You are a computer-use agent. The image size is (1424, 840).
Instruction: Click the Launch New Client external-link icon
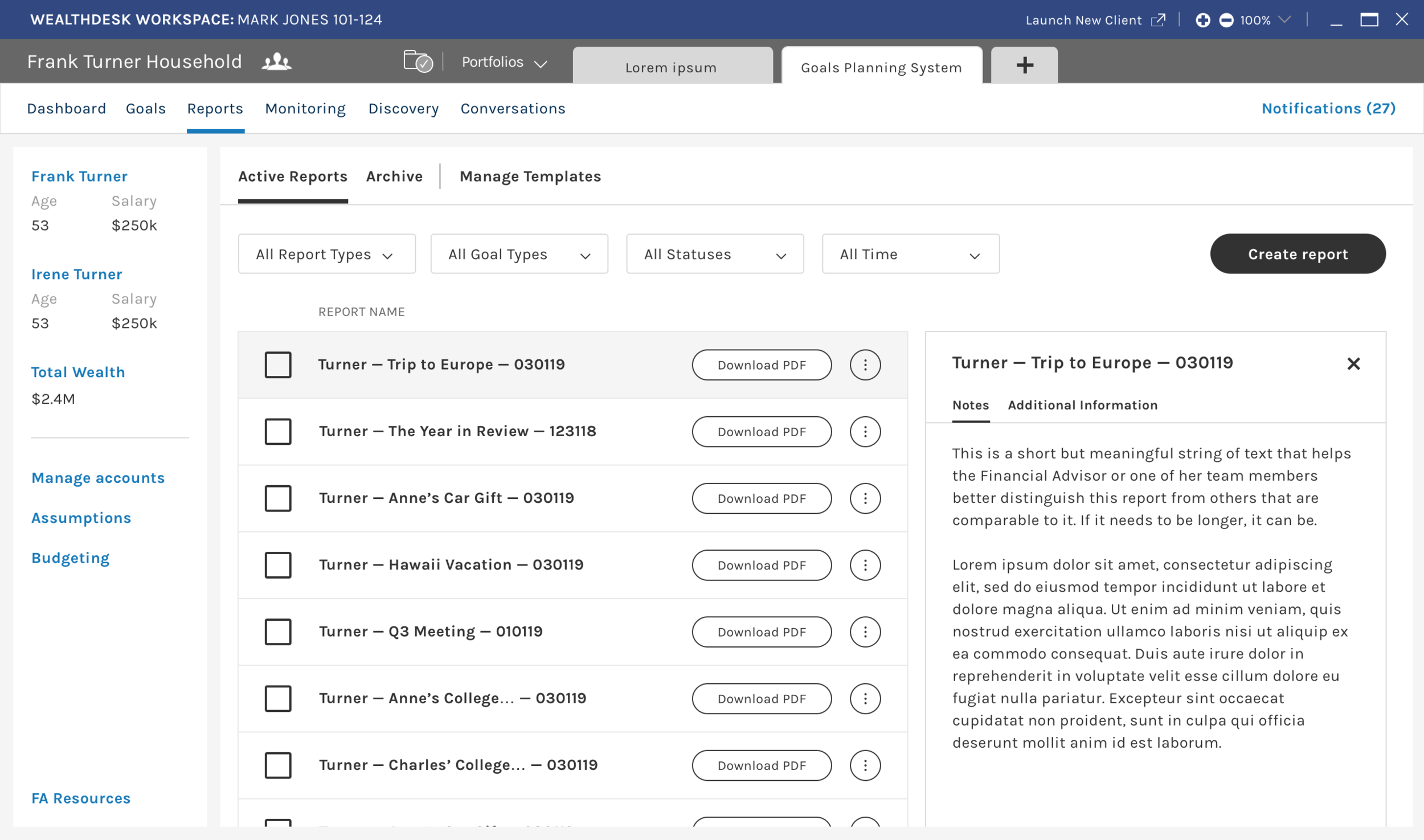click(x=1158, y=20)
